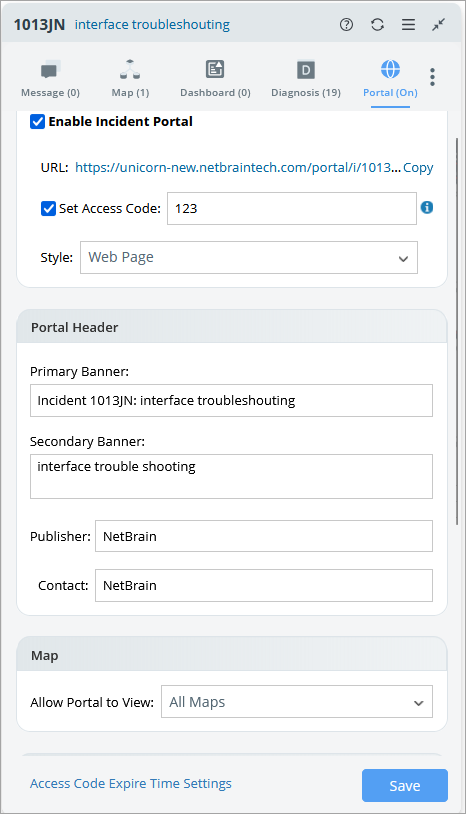Copy the portal URL
This screenshot has height=814, width=466.
tap(418, 168)
